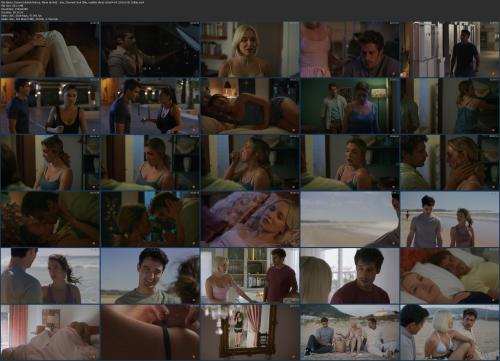
Task: Click thumbnail of man touching woman's neck
Action: (449, 162)
